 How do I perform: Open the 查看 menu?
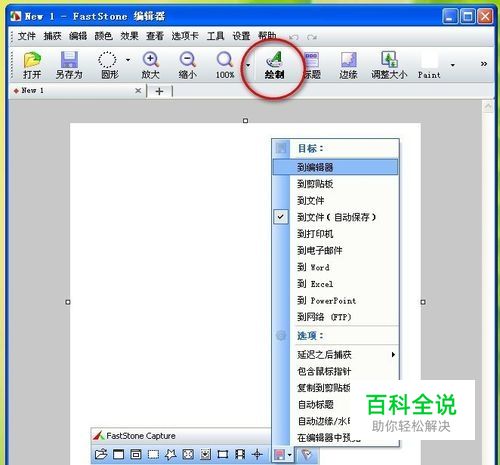(x=155, y=36)
